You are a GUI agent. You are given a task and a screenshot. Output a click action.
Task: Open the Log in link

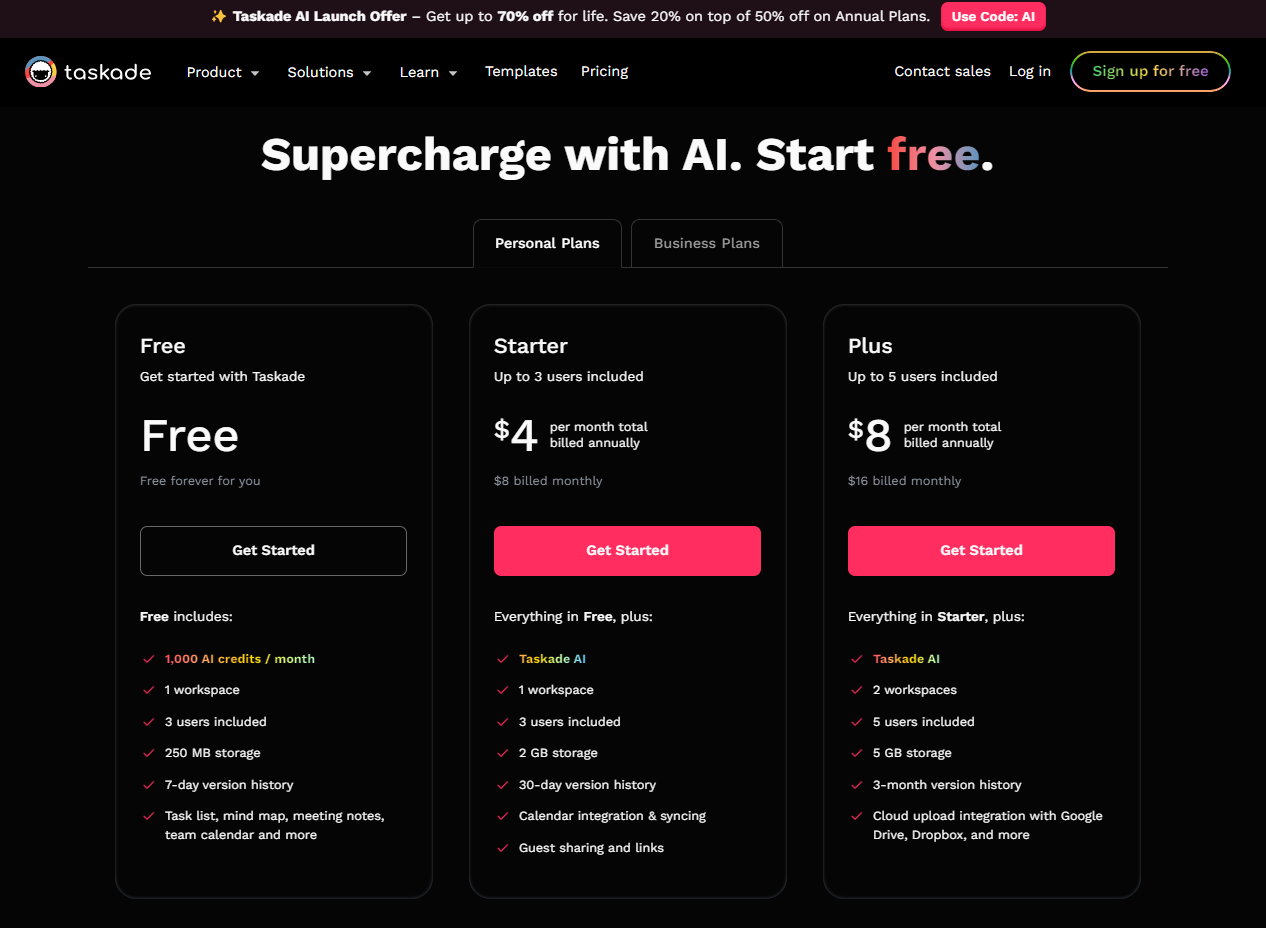(x=1029, y=71)
